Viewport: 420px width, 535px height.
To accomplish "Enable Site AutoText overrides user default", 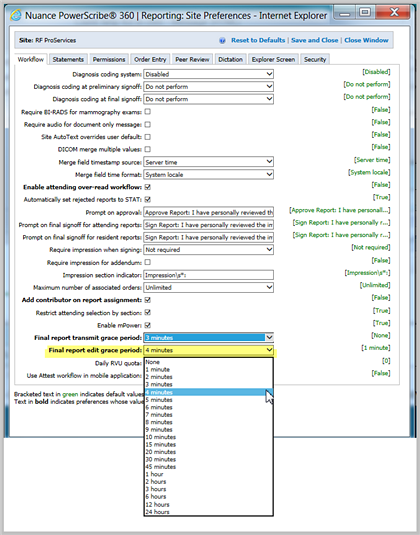I will pos(147,137).
